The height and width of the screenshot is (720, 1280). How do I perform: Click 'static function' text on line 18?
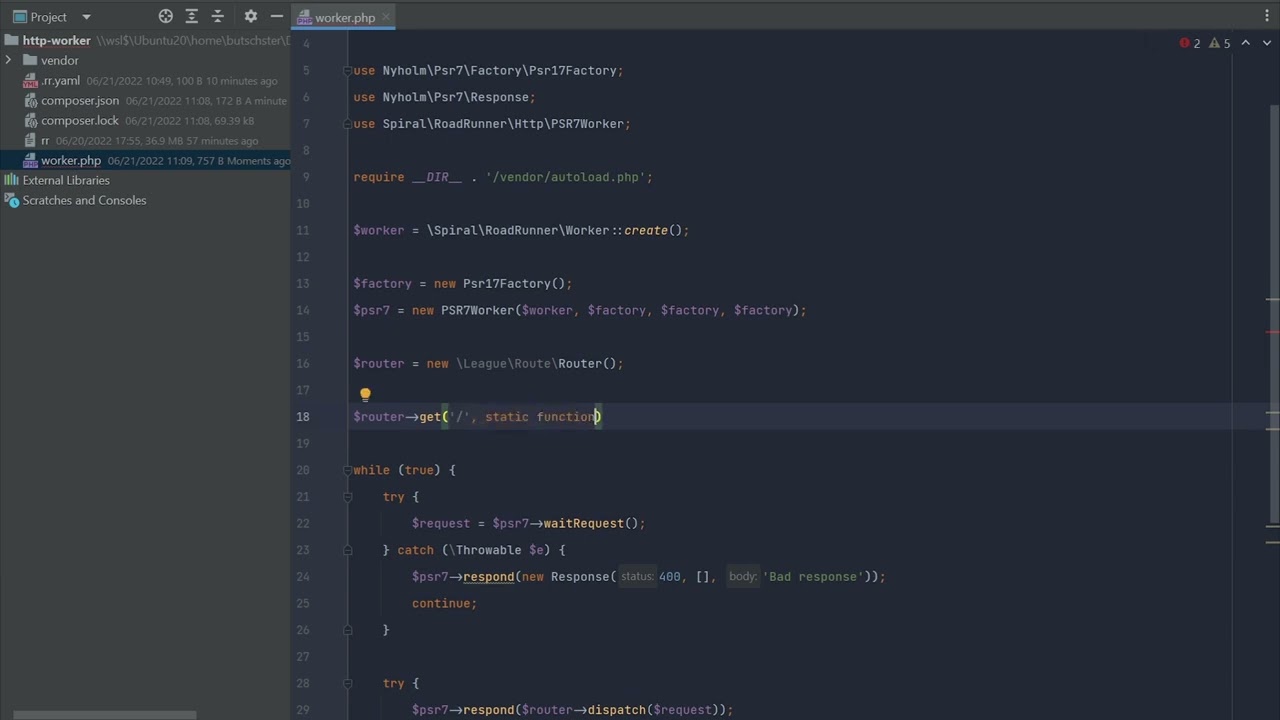pyautogui.click(x=540, y=417)
